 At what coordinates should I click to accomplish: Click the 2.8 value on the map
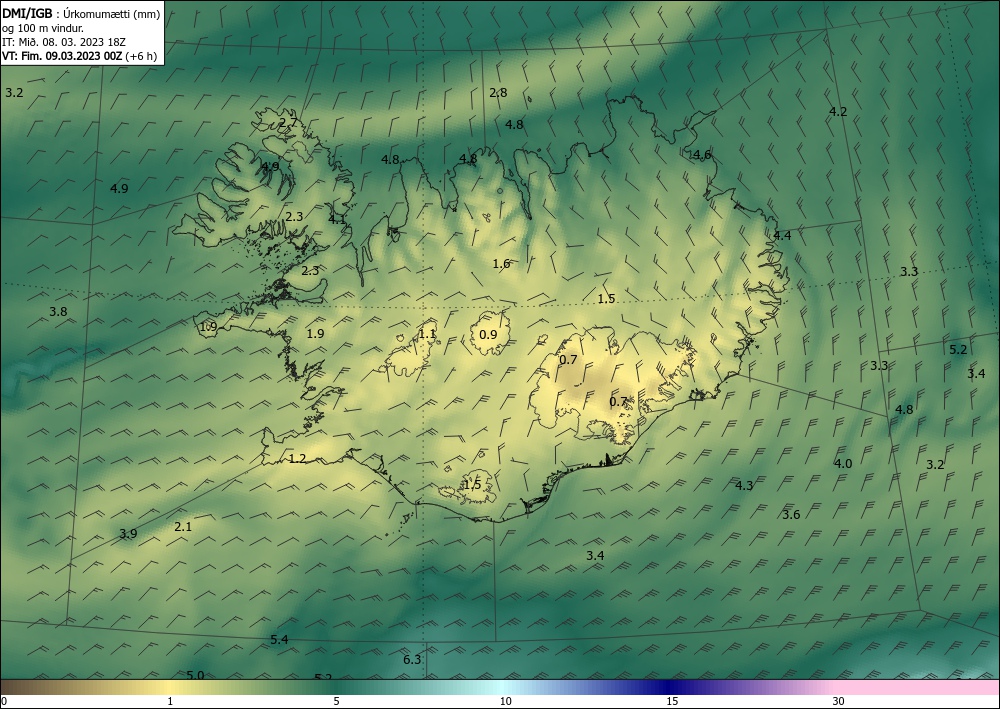(498, 92)
